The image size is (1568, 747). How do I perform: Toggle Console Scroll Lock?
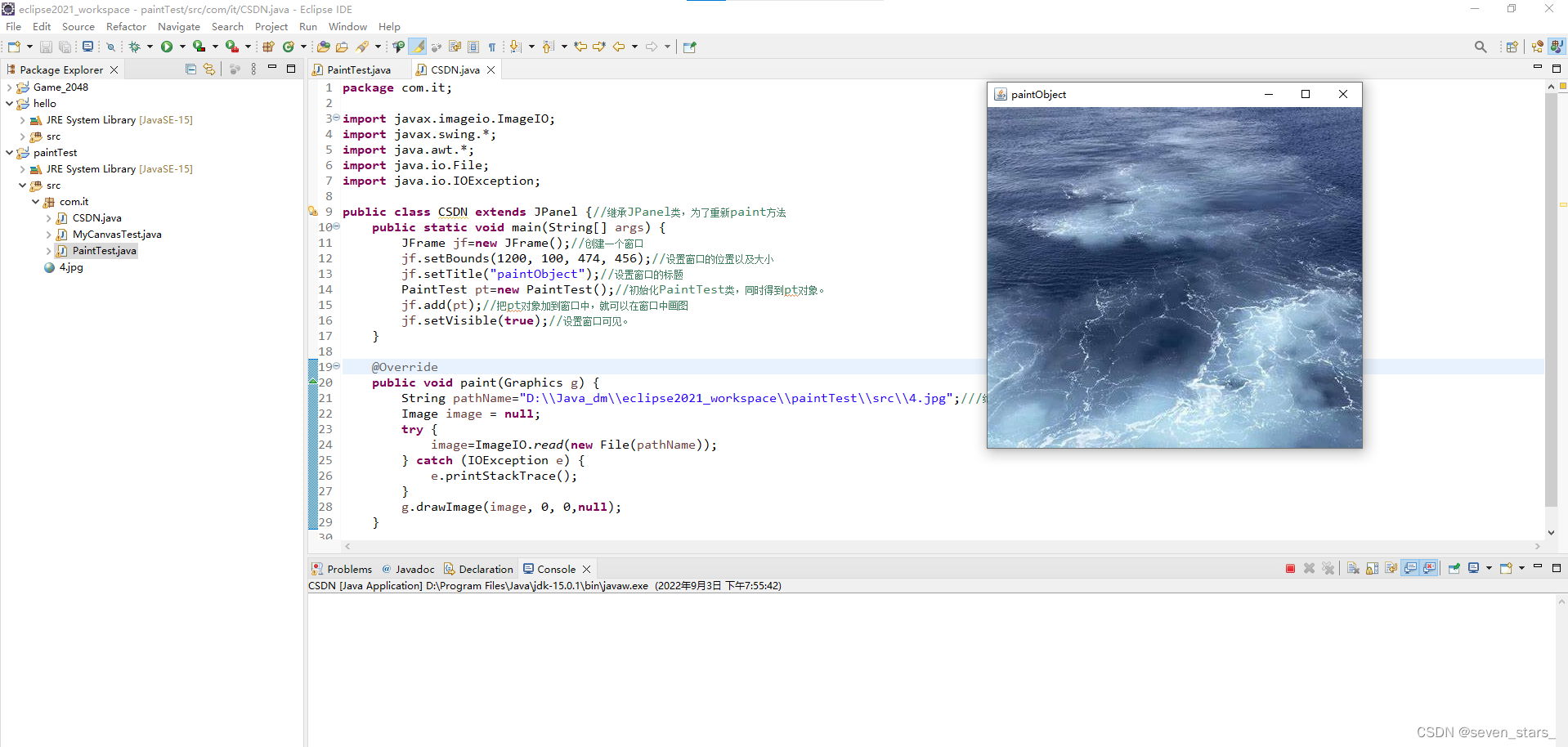tap(1372, 568)
